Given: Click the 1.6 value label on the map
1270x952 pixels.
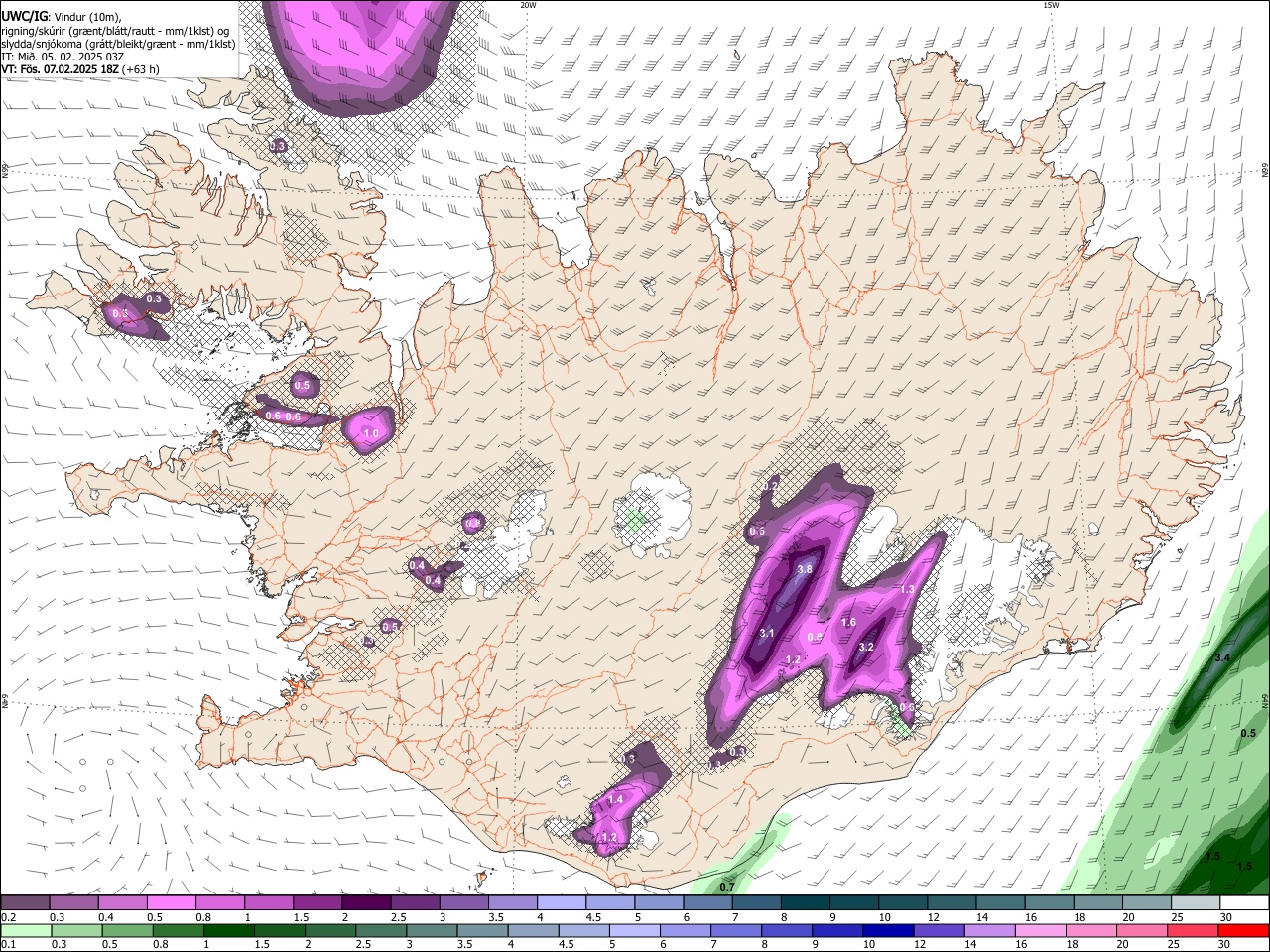Looking at the screenshot, I should [x=848, y=623].
